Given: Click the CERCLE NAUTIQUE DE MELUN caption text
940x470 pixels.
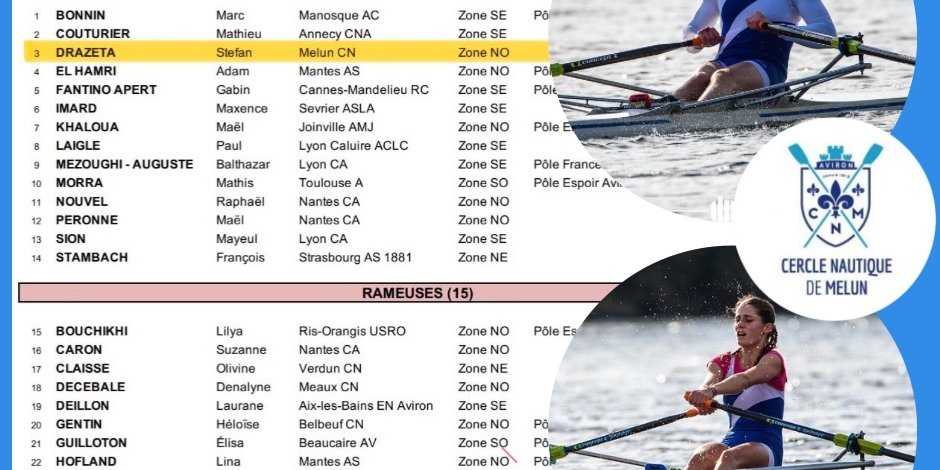Looking at the screenshot, I should pyautogui.click(x=836, y=277).
